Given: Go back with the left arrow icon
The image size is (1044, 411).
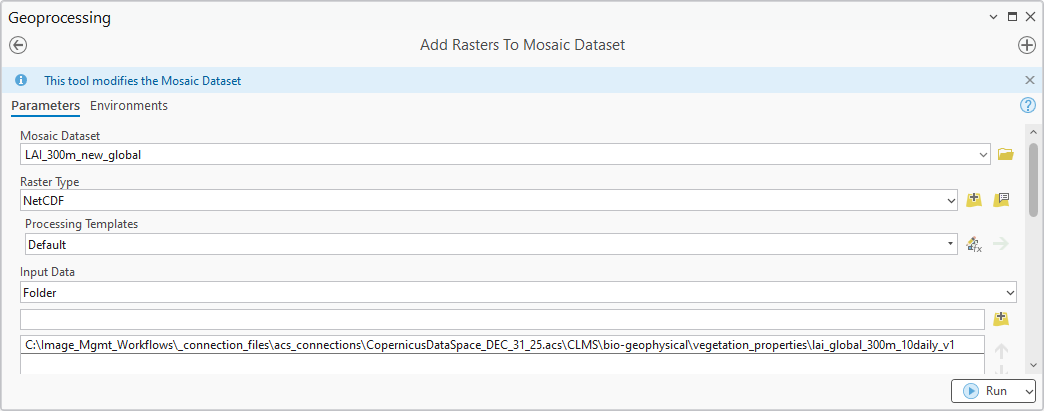Looking at the screenshot, I should pyautogui.click(x=18, y=45).
